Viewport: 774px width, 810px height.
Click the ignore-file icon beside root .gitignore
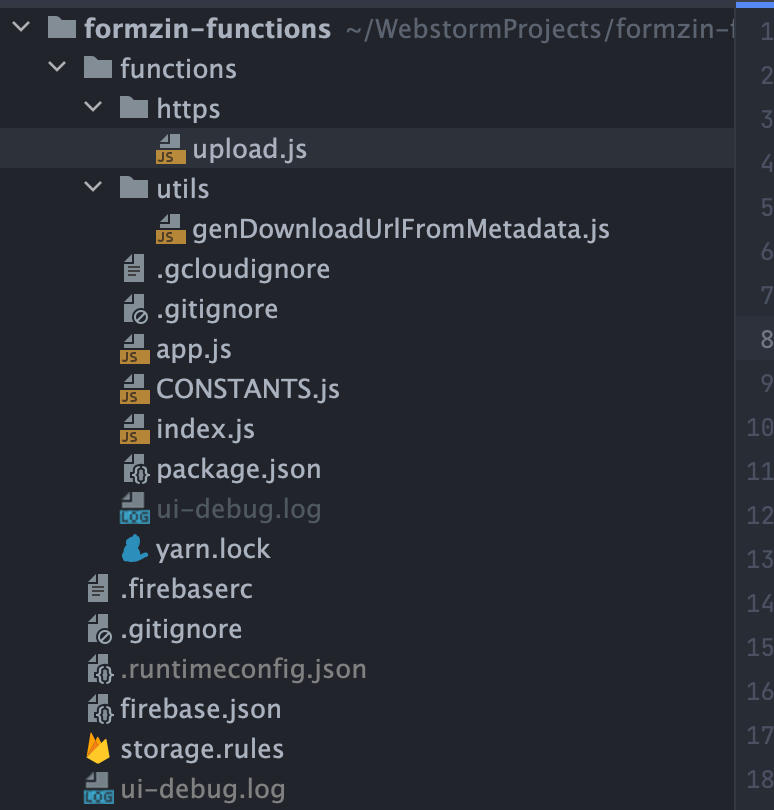[x=98, y=629]
